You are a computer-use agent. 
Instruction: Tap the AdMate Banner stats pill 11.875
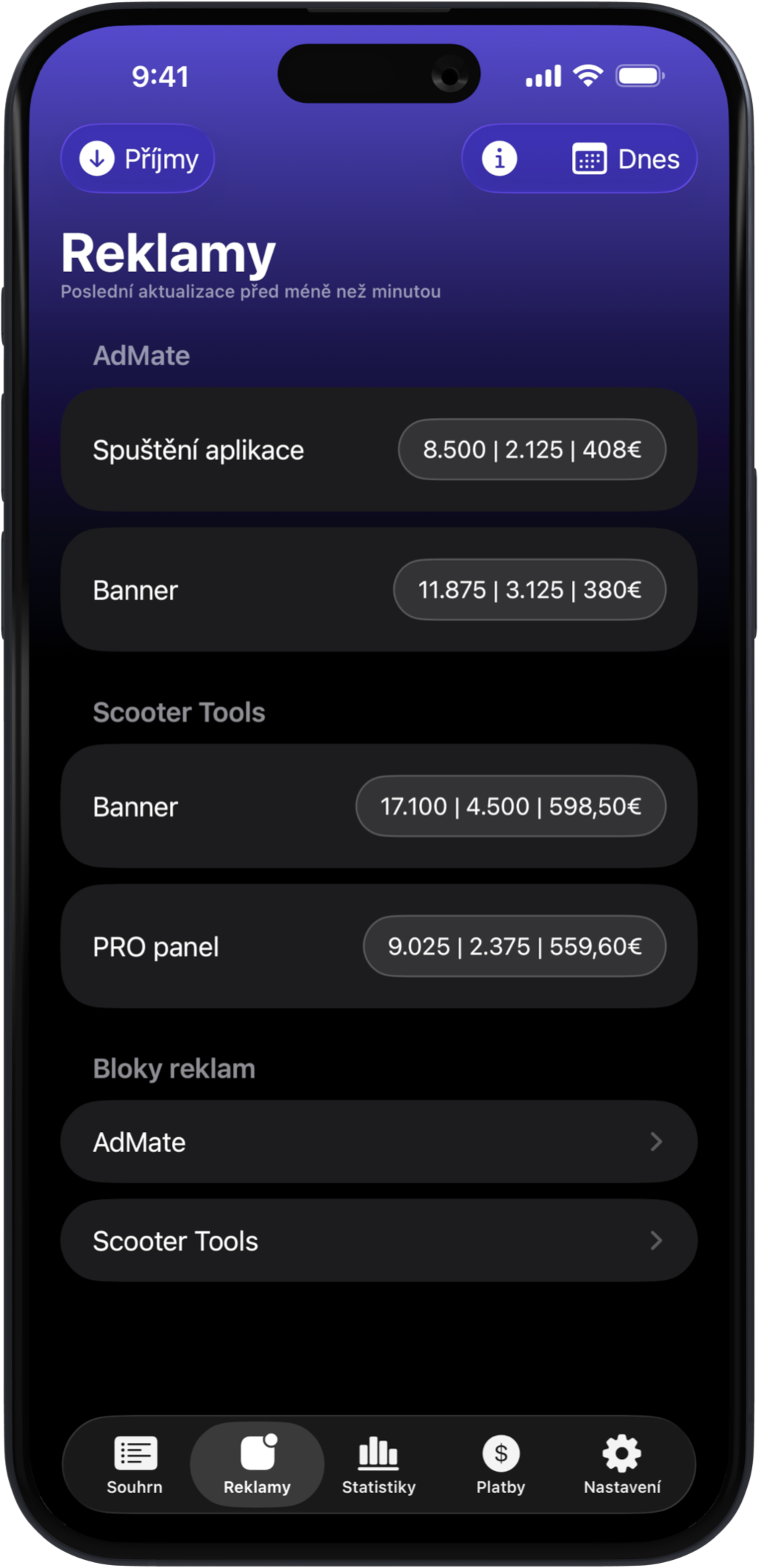529,590
